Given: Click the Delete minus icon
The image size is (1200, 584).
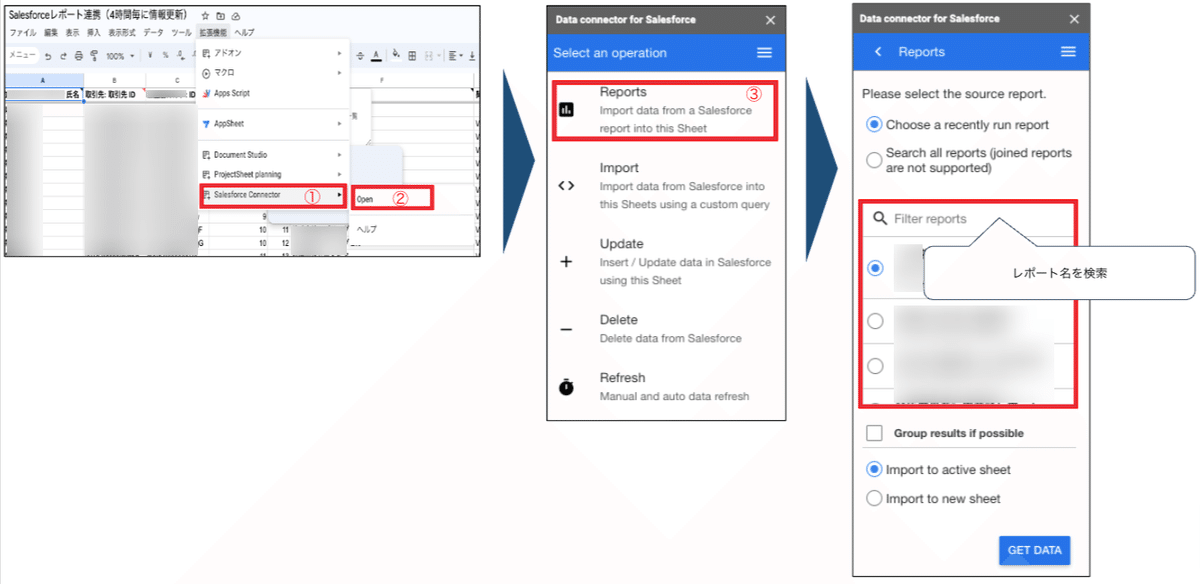Looking at the screenshot, I should tap(566, 329).
